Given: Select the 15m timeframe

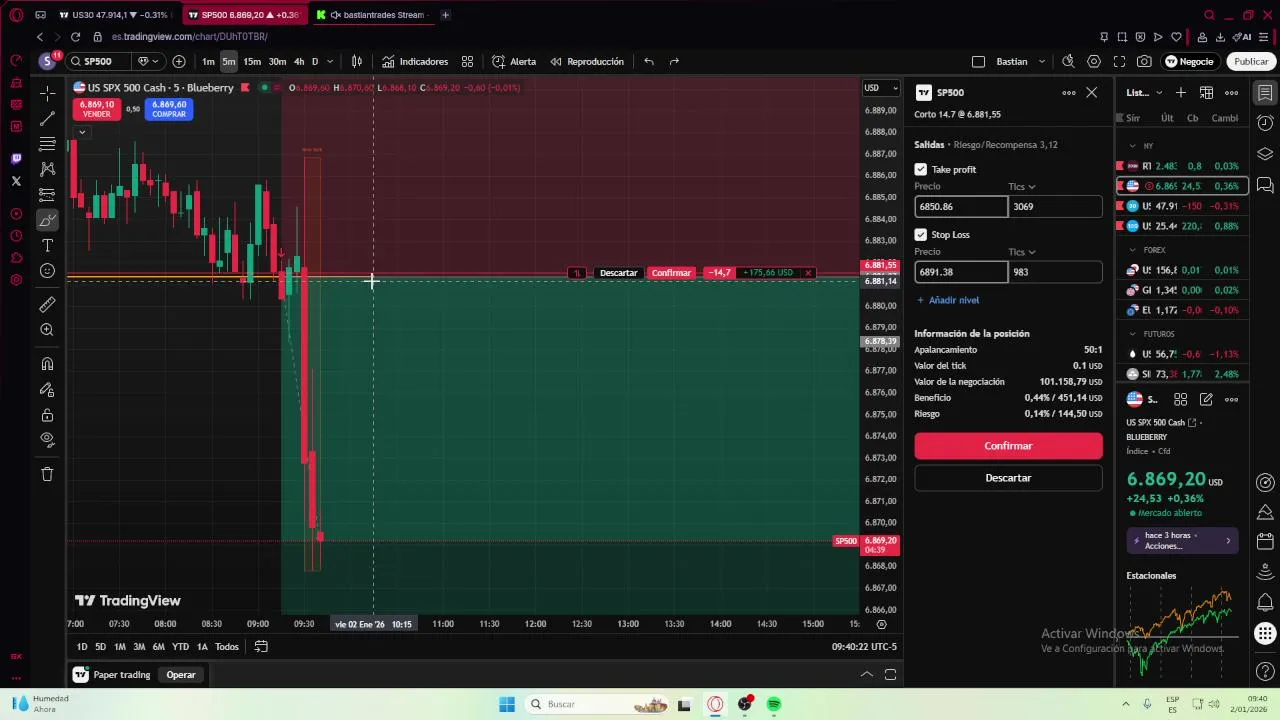Looking at the screenshot, I should 252,61.
